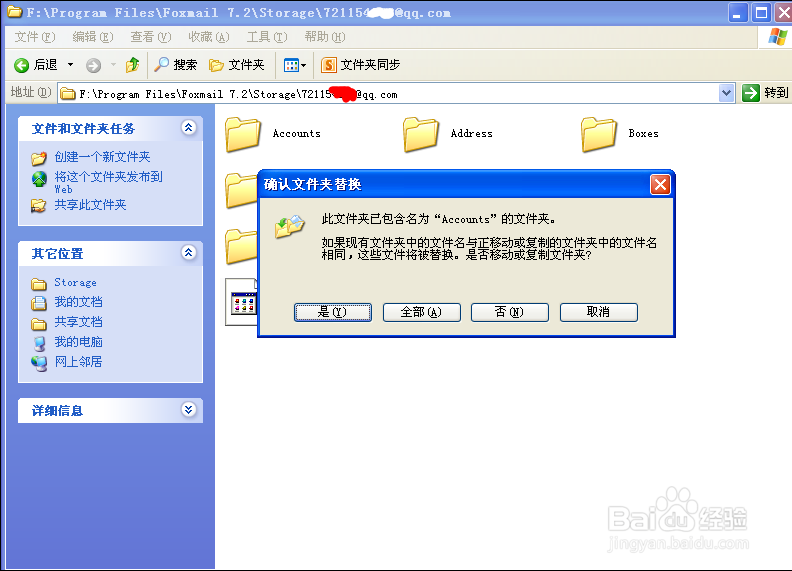This screenshot has width=792, height=571.
Task: Click the Back arrow icon
Action: [x=21, y=65]
